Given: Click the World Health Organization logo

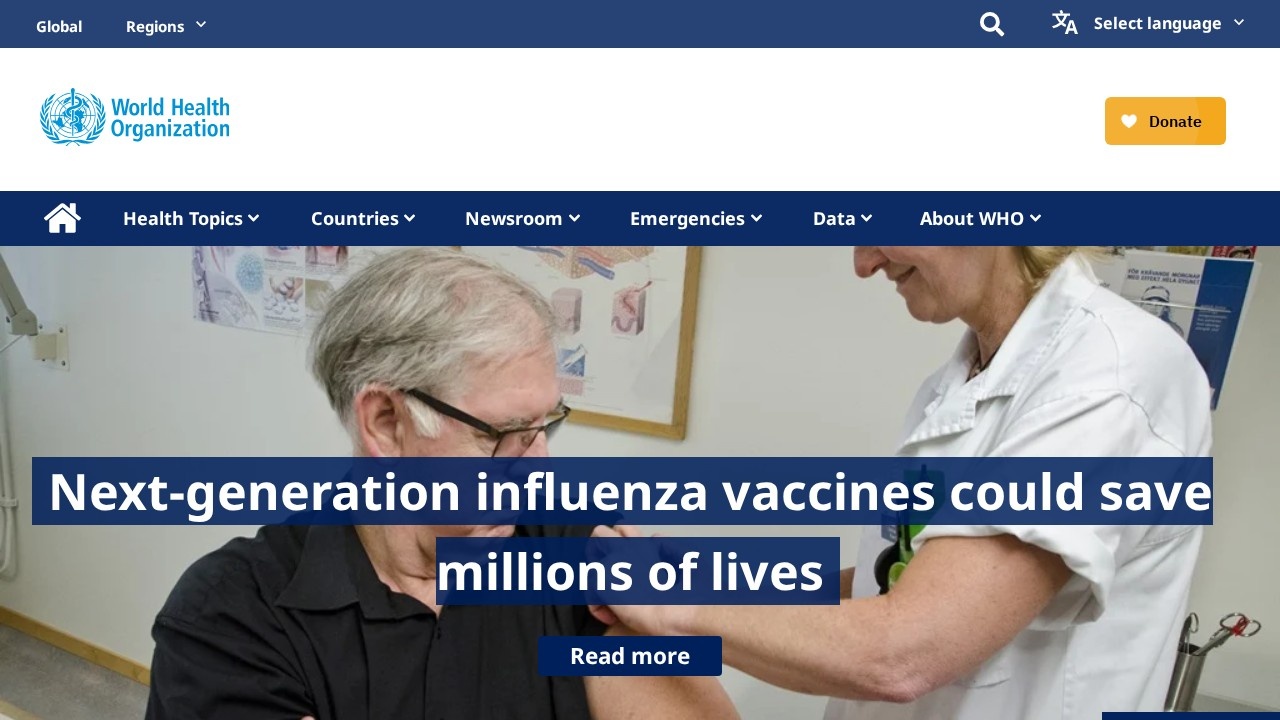Looking at the screenshot, I should point(135,117).
